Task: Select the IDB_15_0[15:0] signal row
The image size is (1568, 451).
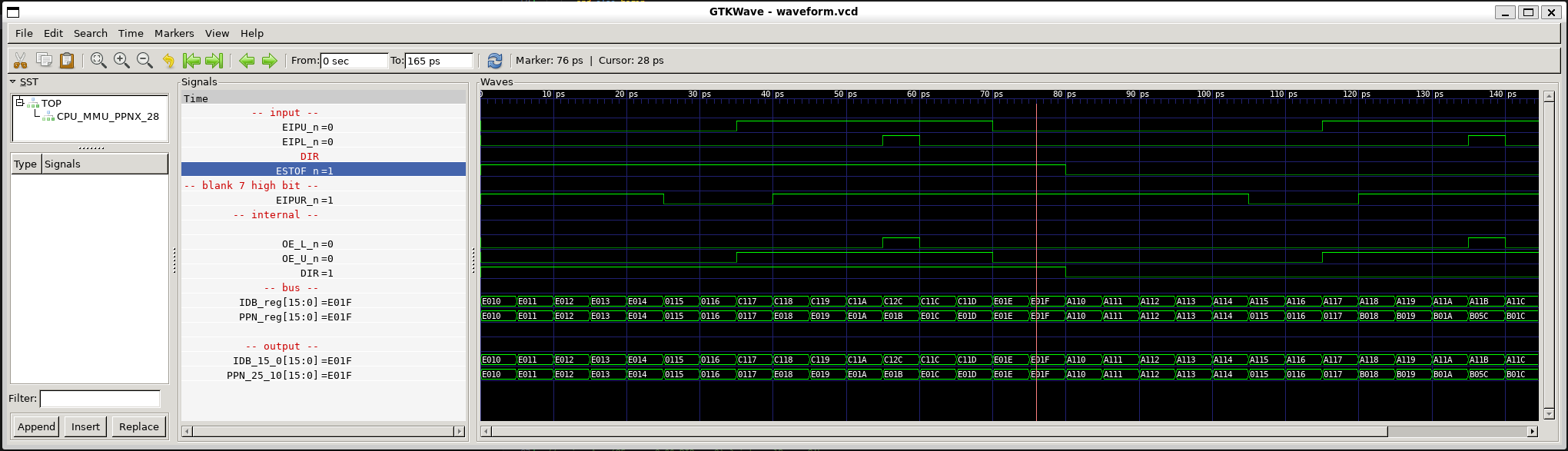Action: pos(324,361)
